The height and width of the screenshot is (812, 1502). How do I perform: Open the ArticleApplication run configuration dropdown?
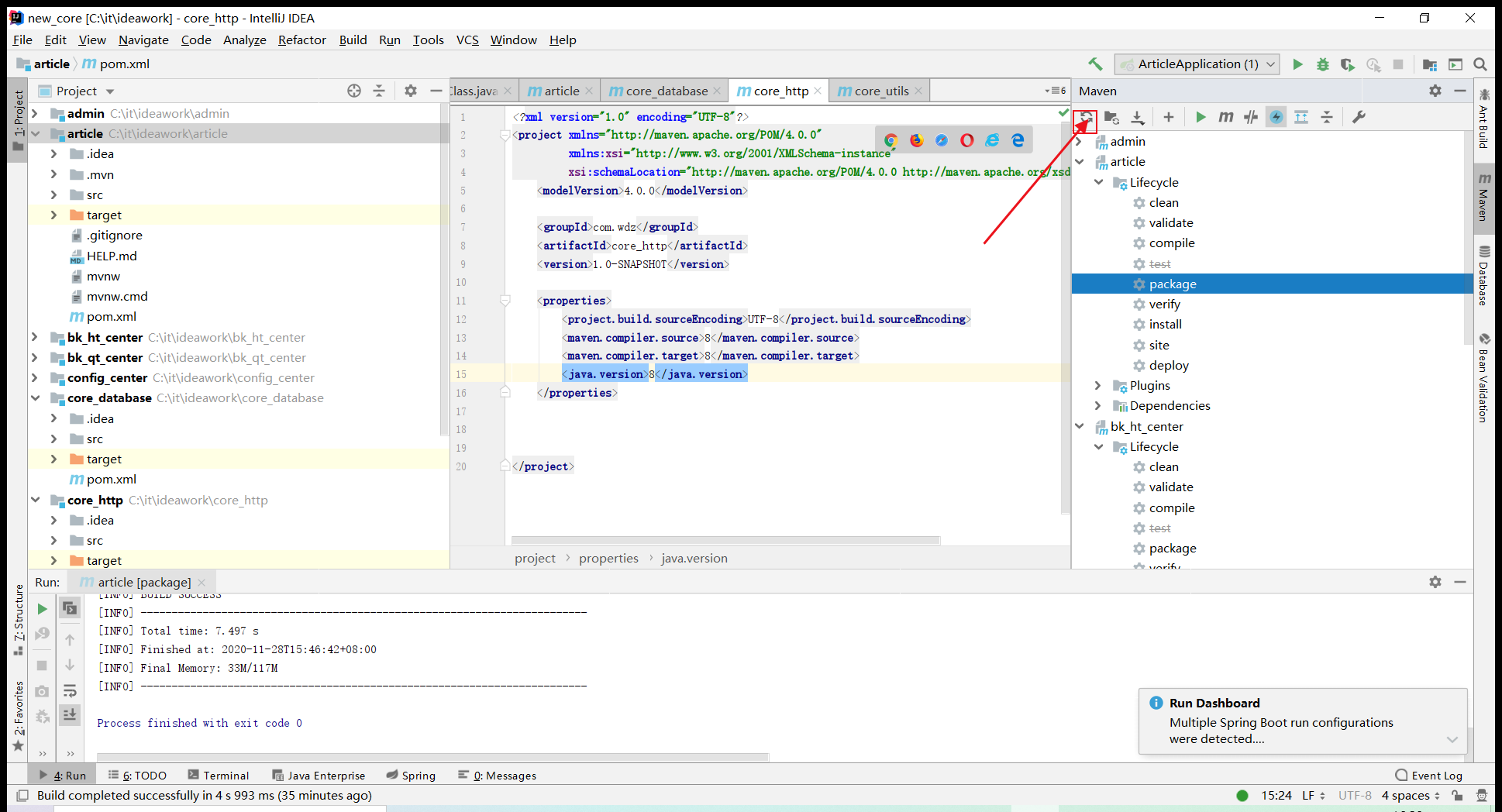1197,64
